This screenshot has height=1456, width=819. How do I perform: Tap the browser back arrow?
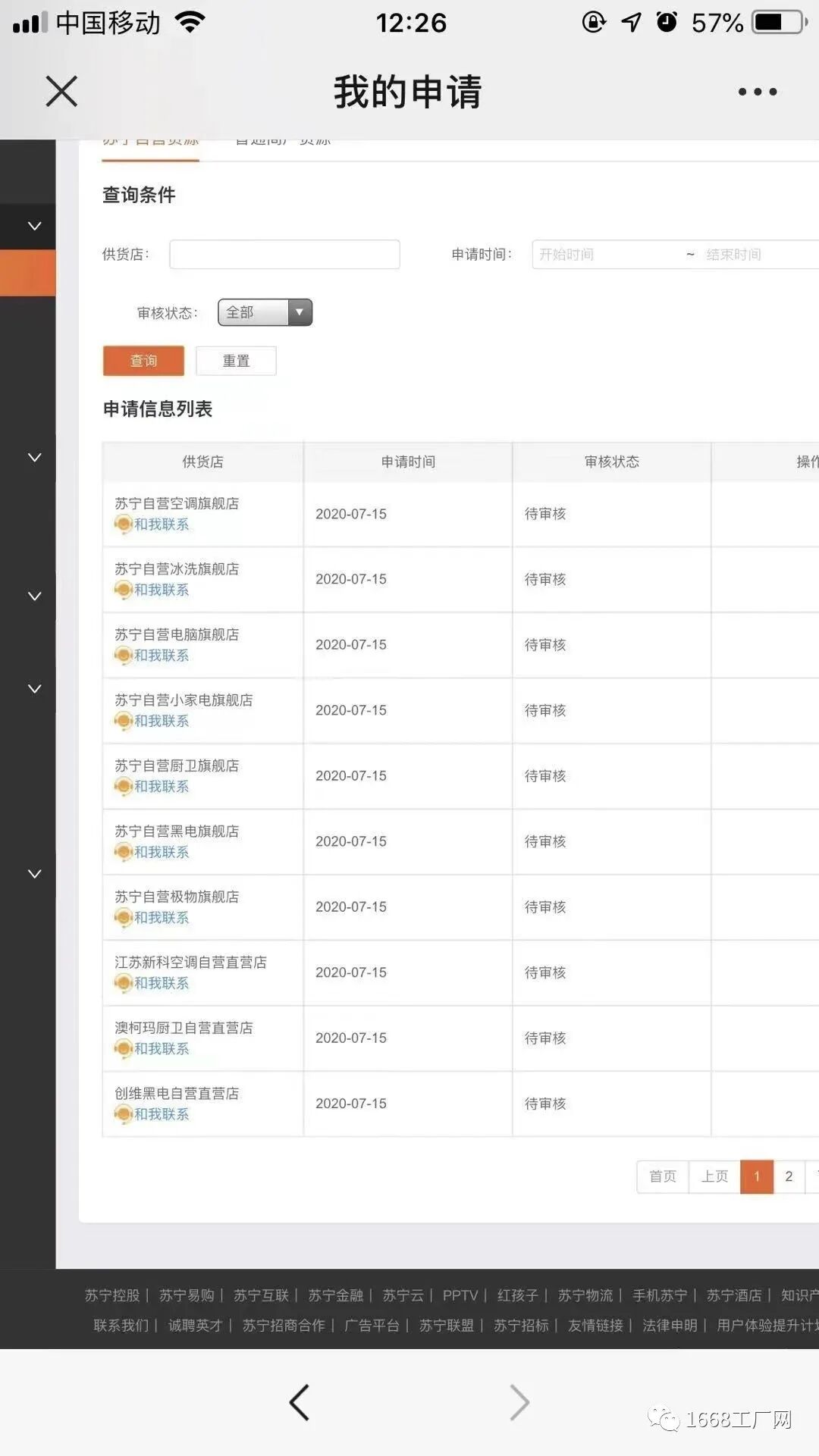point(300,1402)
